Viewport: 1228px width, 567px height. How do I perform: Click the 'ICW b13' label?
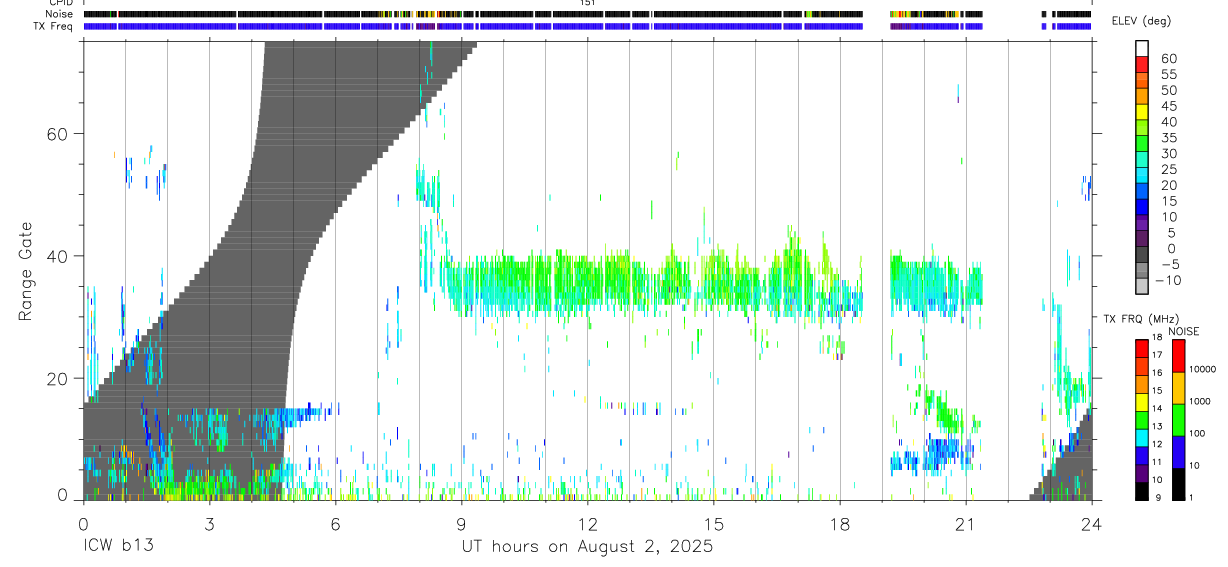coord(119,547)
